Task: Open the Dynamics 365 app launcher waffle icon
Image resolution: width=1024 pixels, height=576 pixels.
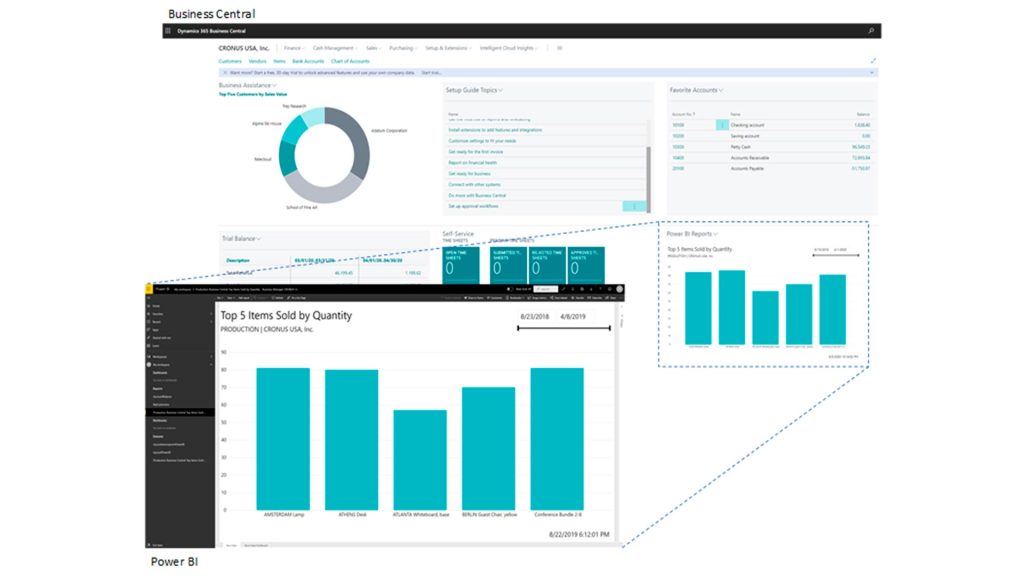Action: tap(168, 31)
